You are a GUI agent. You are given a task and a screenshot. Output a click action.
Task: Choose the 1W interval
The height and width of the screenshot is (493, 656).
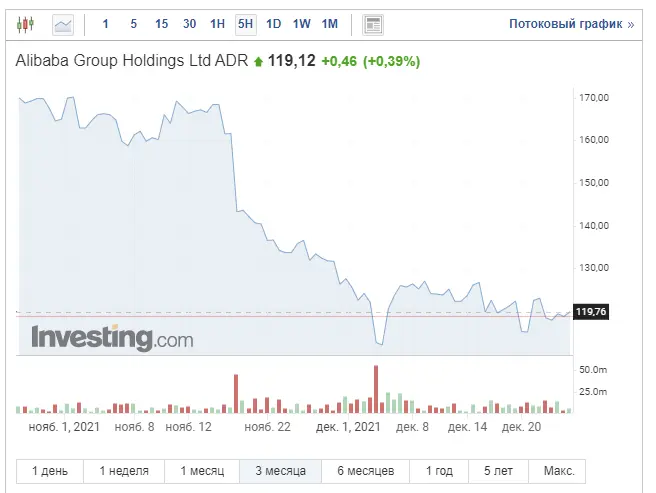302,24
